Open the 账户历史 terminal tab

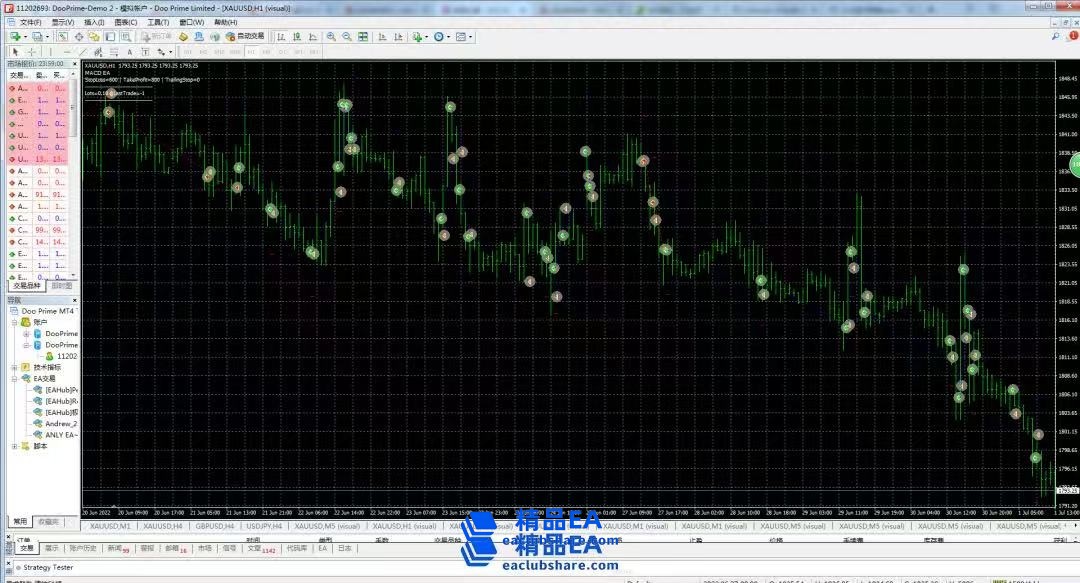click(84, 548)
